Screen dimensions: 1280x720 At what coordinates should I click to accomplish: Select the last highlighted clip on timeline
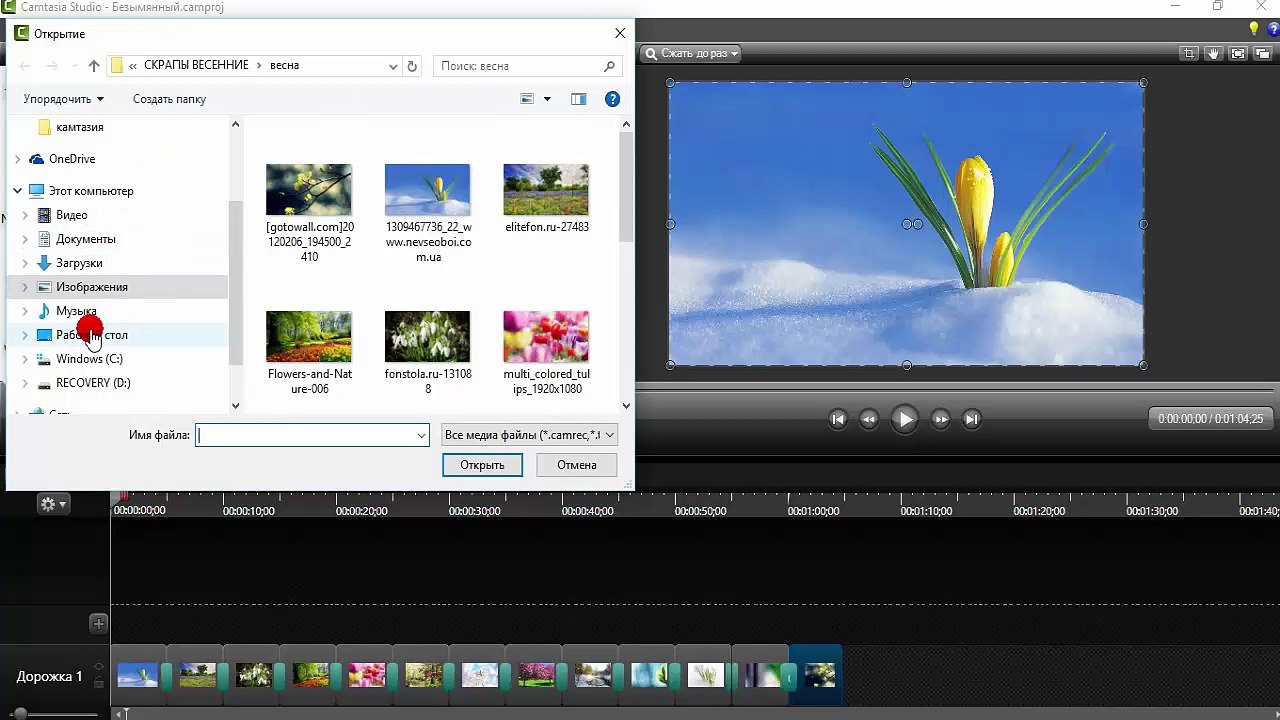817,676
